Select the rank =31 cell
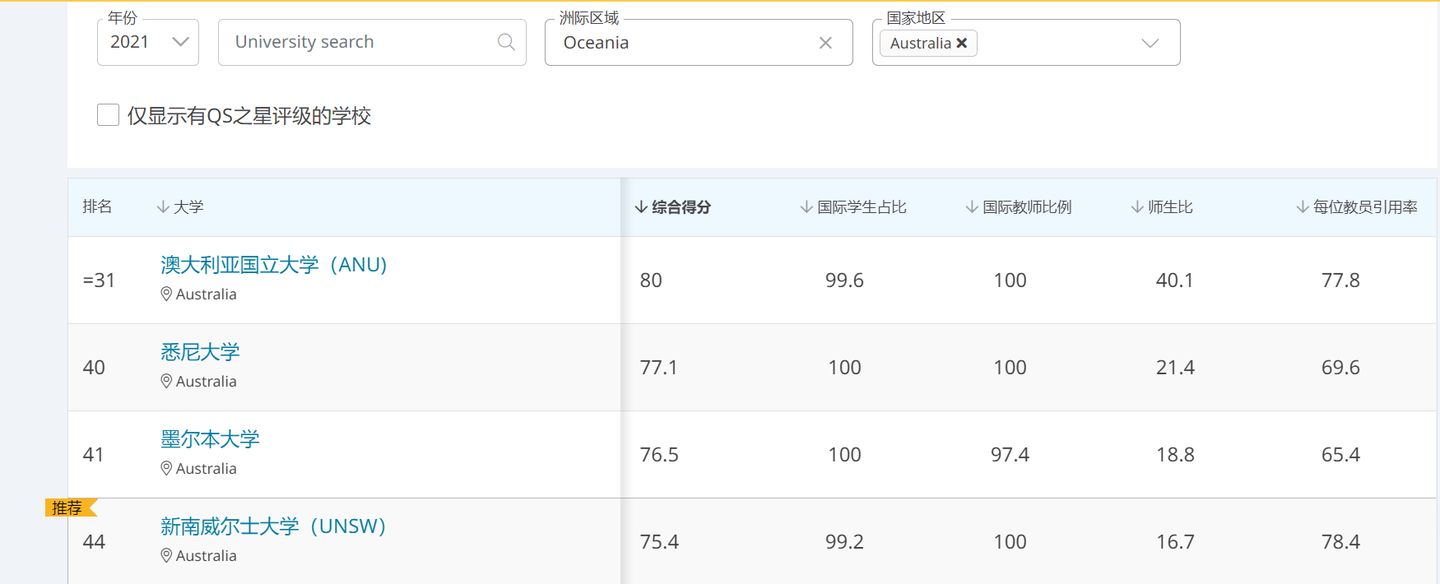The image size is (1440, 584). [99, 281]
